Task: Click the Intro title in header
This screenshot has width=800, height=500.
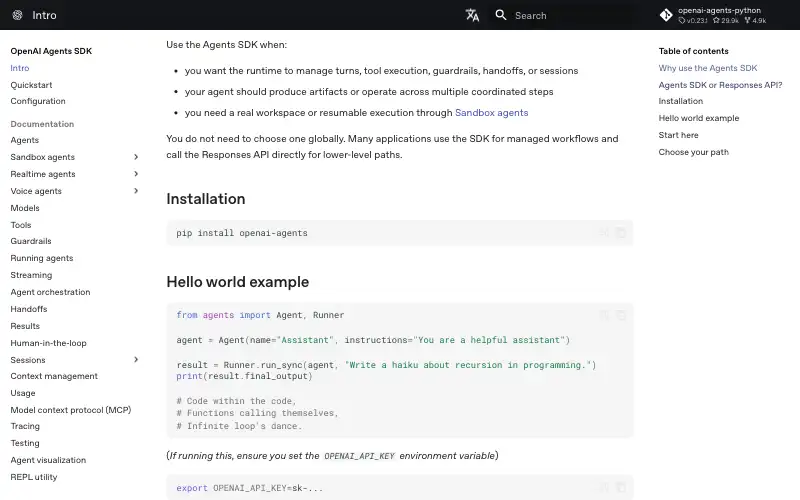Action: 44,15
